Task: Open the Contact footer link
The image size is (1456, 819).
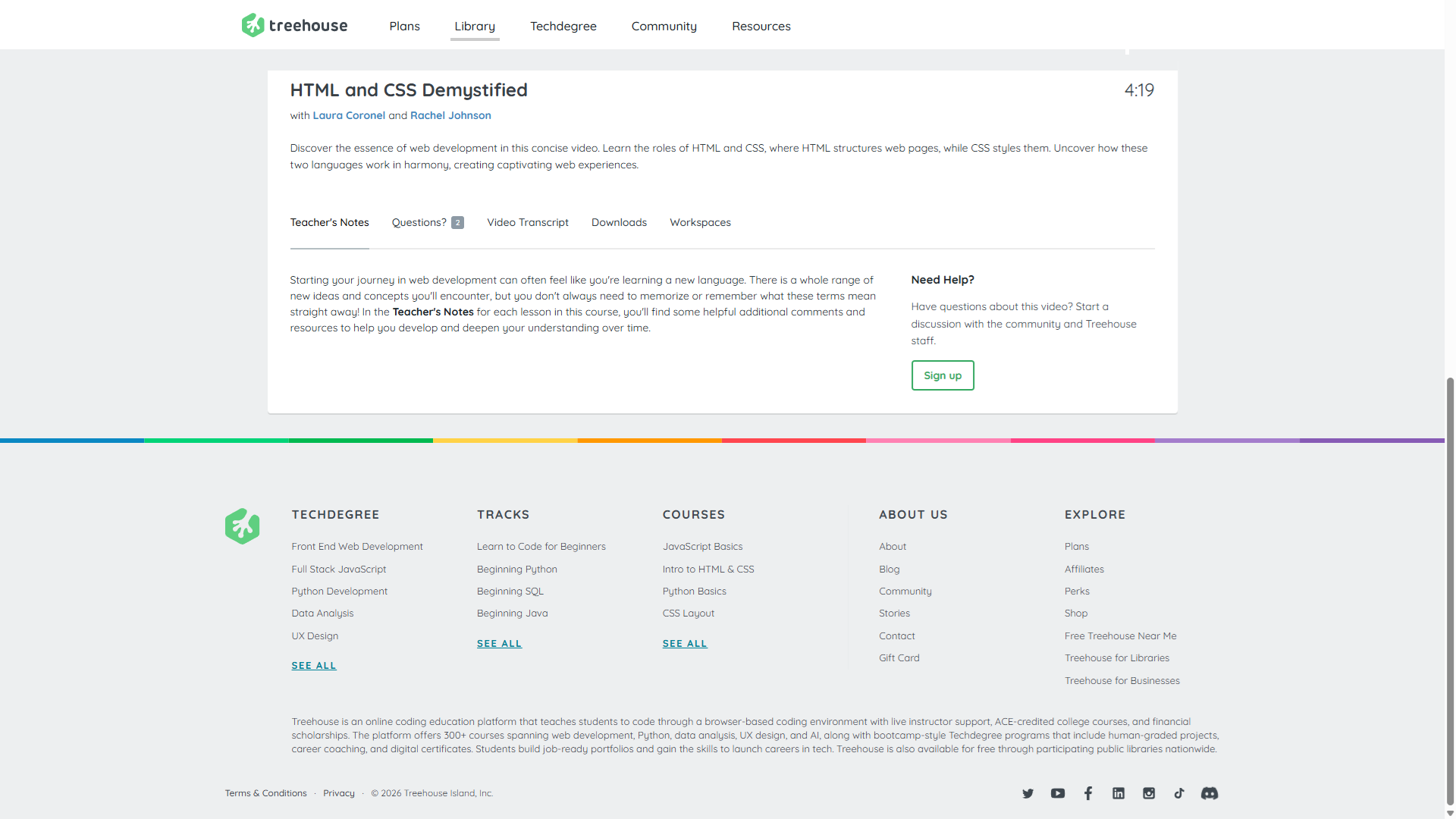Action: (897, 635)
